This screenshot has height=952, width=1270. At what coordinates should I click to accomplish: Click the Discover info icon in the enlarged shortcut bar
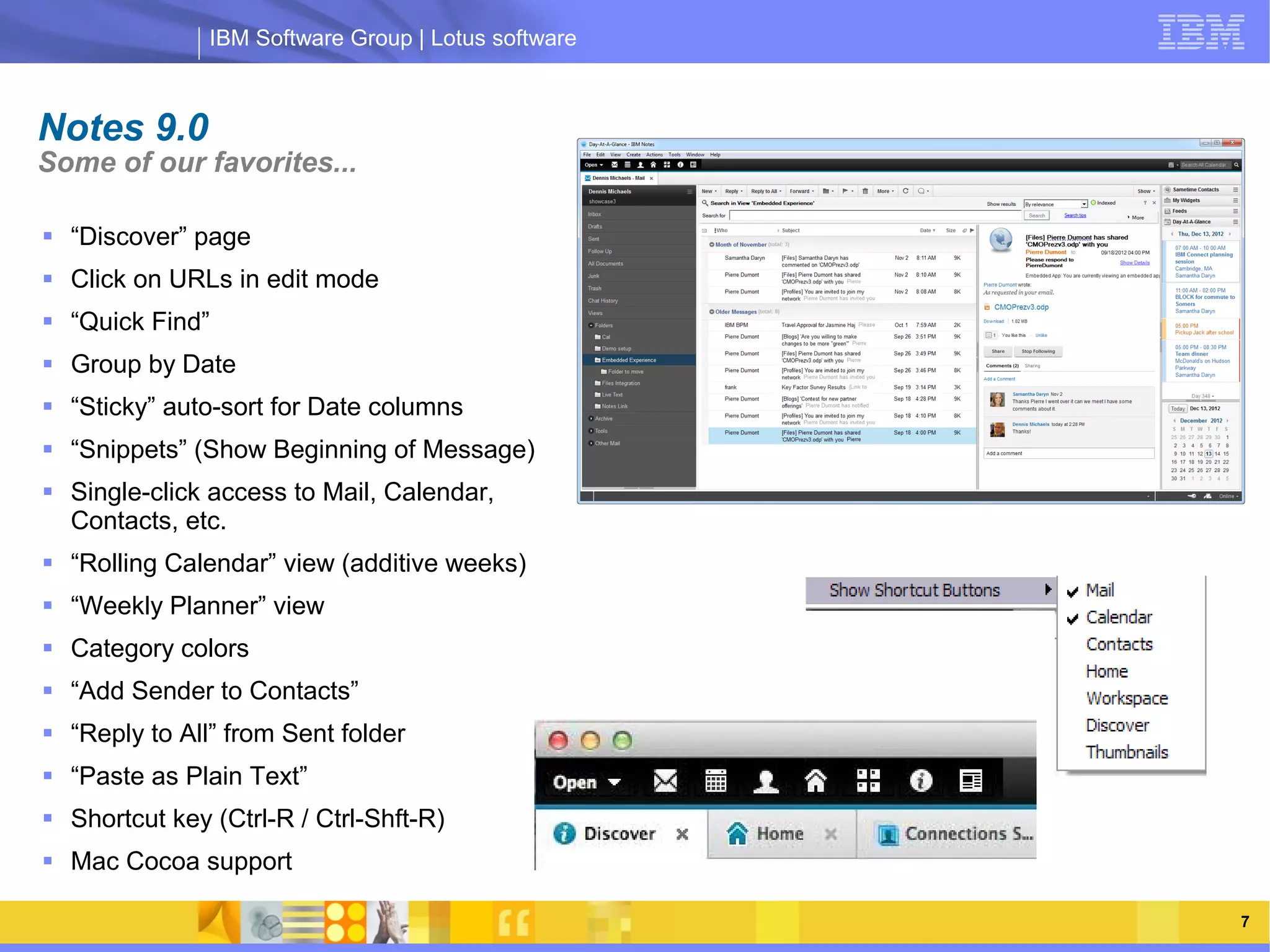point(921,781)
